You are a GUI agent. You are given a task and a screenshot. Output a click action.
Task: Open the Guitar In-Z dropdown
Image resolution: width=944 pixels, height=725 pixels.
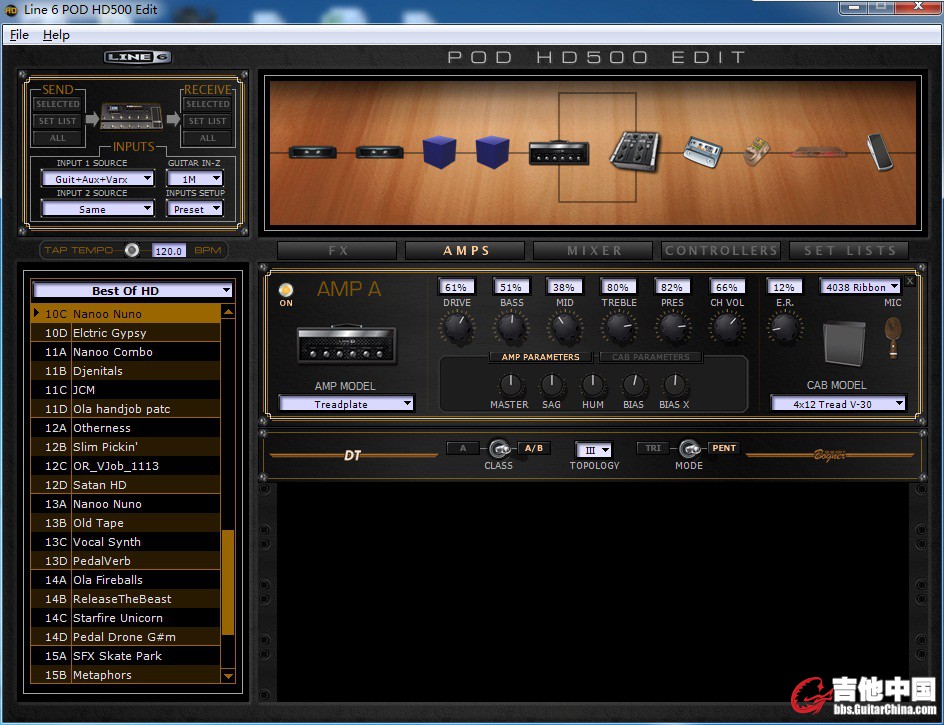tap(194, 179)
